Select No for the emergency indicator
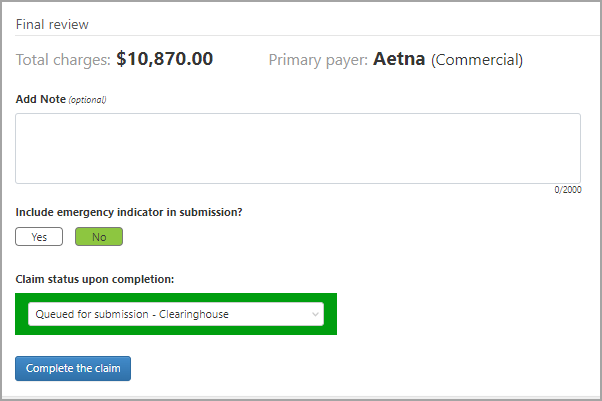Viewport: 602px width, 401px height. pyautogui.click(x=99, y=237)
